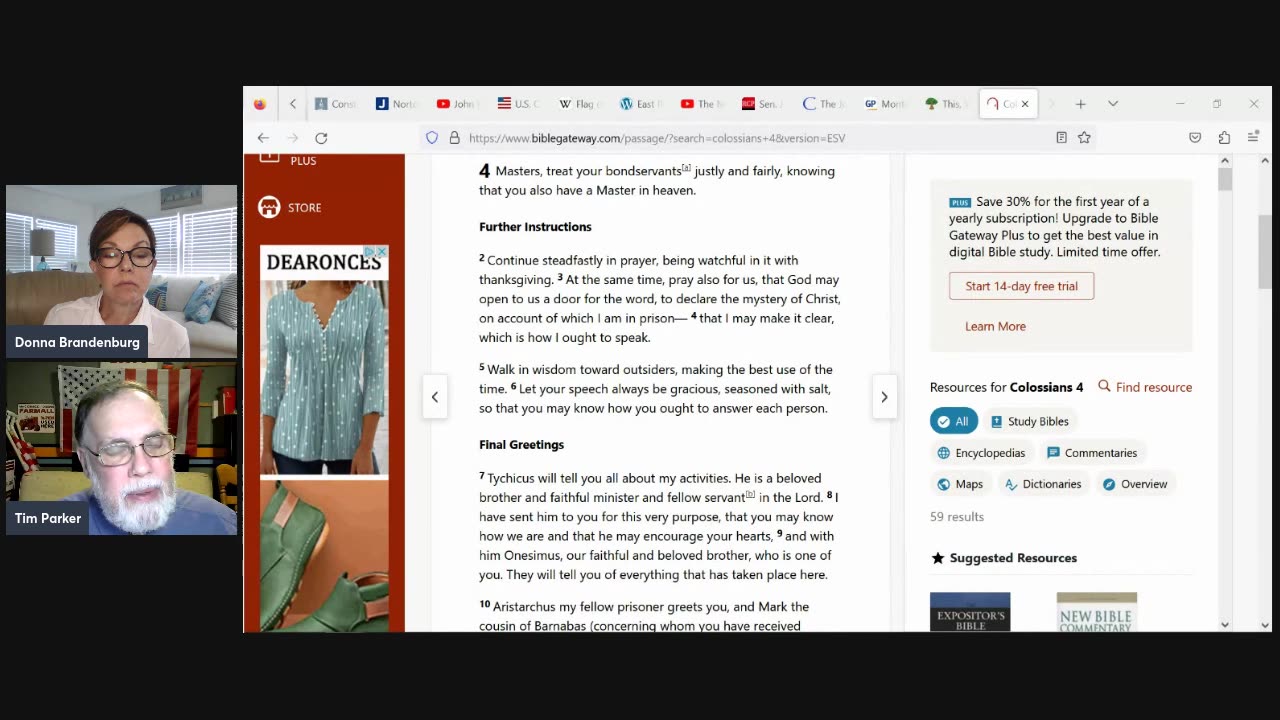
Task: Open the Dearonces blue blouse ad
Action: click(x=324, y=375)
